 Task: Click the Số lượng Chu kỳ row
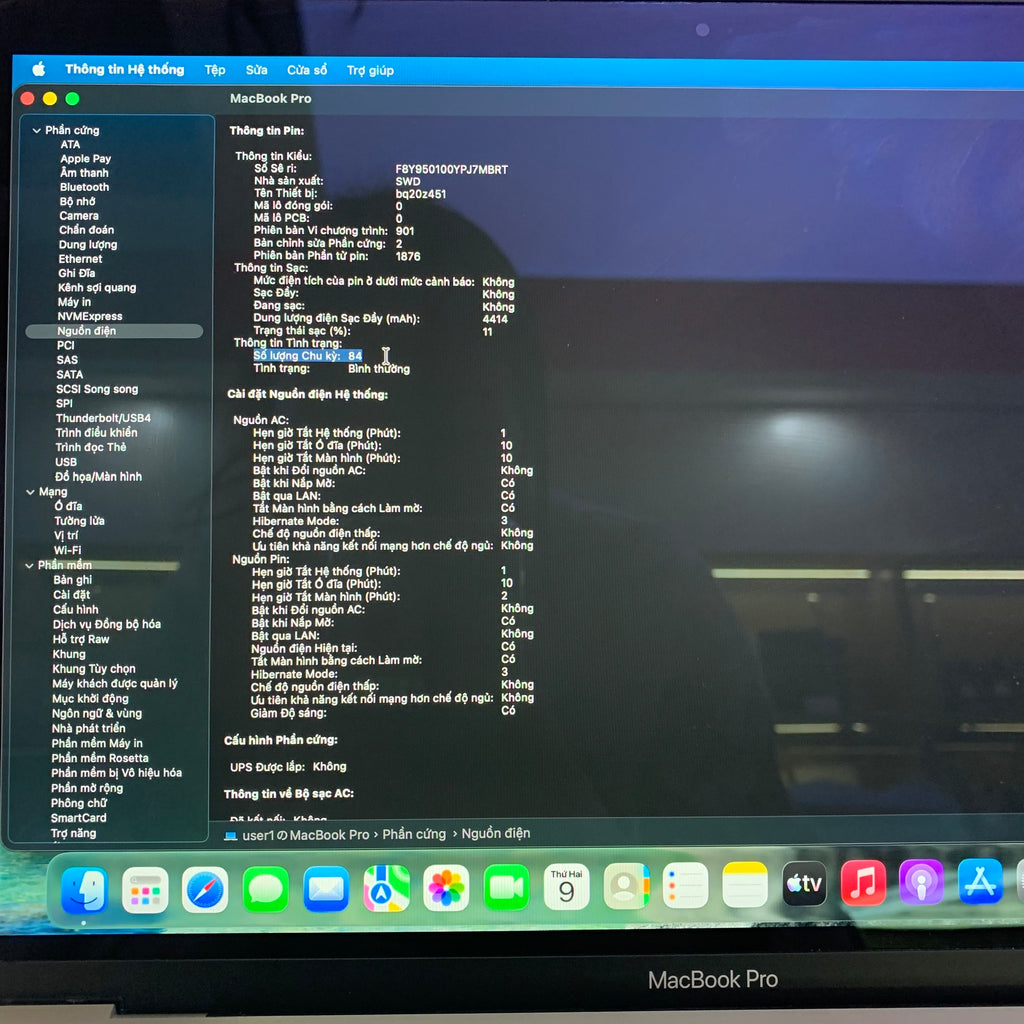click(x=308, y=356)
